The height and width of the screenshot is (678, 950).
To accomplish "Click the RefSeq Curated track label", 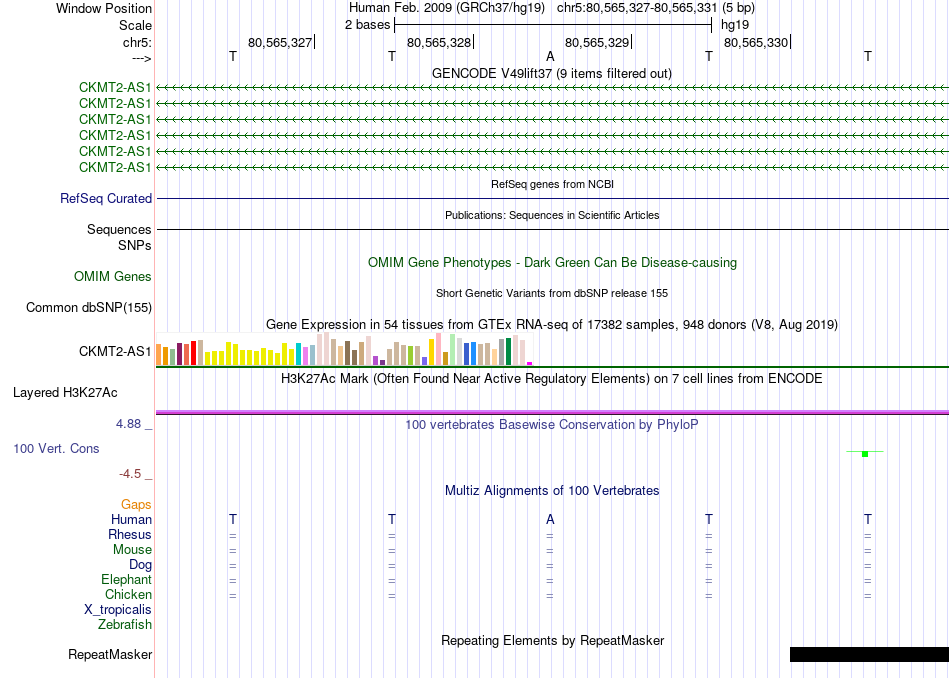I will click(106, 198).
